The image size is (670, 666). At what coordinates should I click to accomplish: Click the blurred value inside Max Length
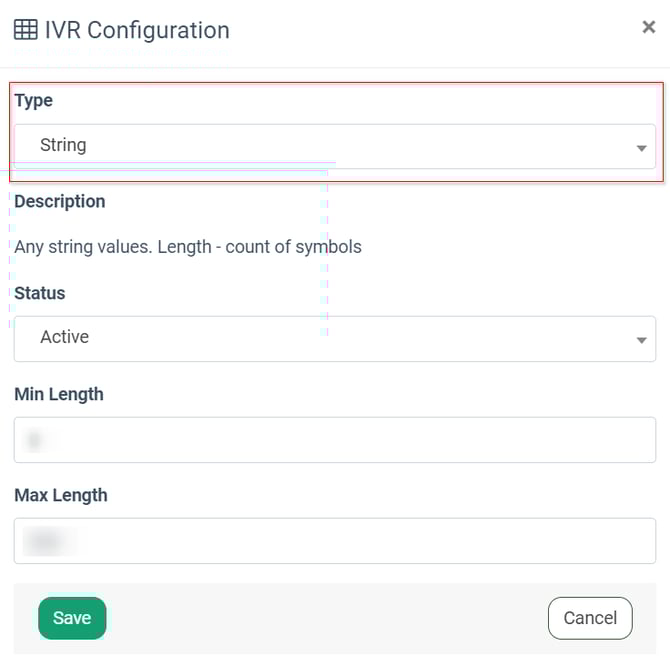[44, 541]
